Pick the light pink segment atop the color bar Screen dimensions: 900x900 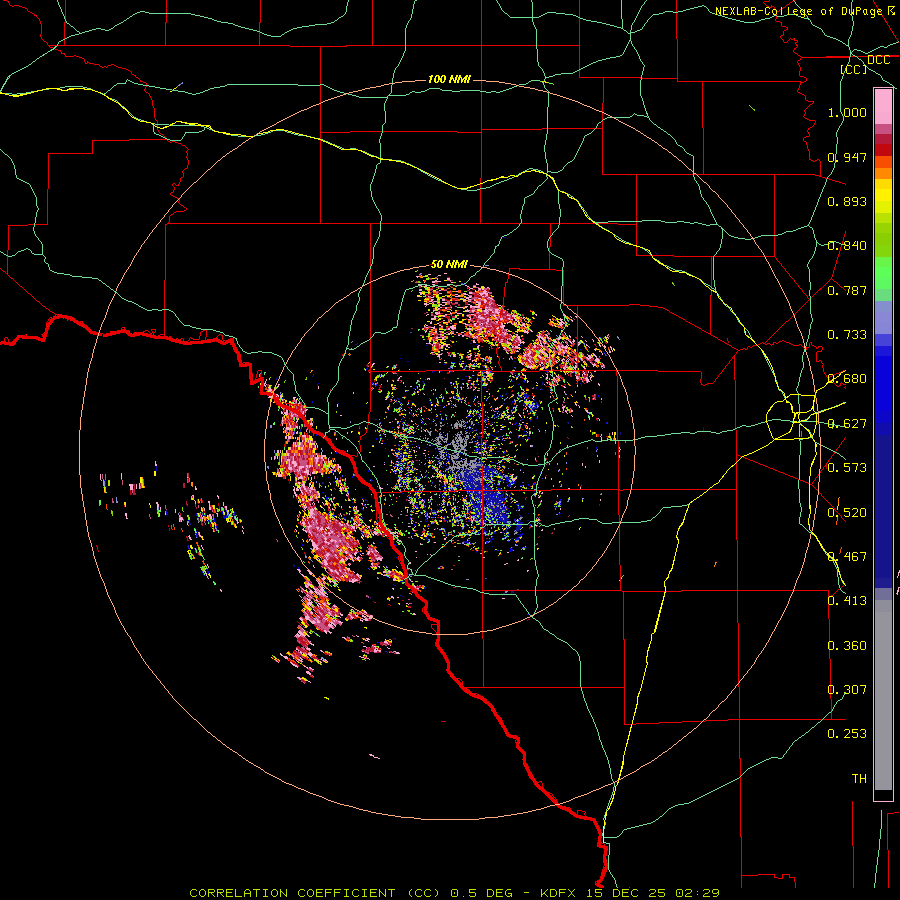point(883,107)
